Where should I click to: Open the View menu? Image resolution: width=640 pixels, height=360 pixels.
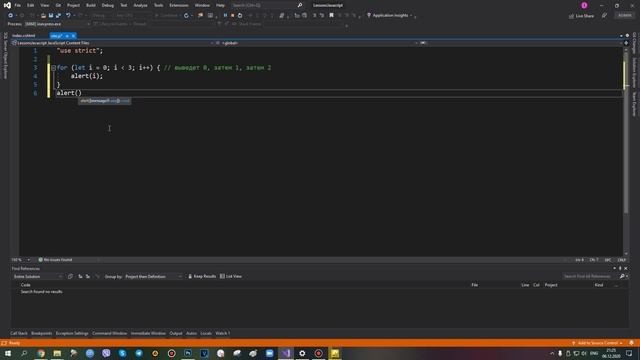44,5
